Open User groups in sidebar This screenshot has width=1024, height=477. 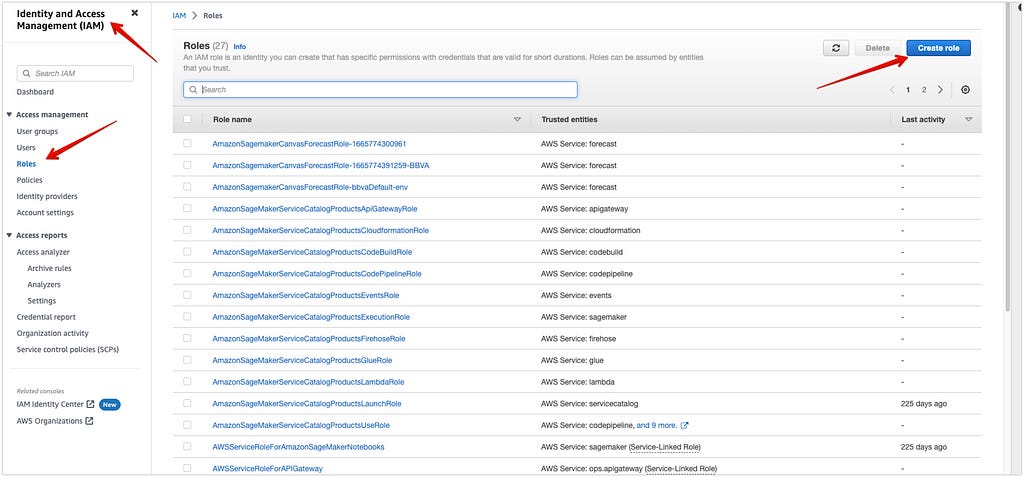(x=37, y=131)
